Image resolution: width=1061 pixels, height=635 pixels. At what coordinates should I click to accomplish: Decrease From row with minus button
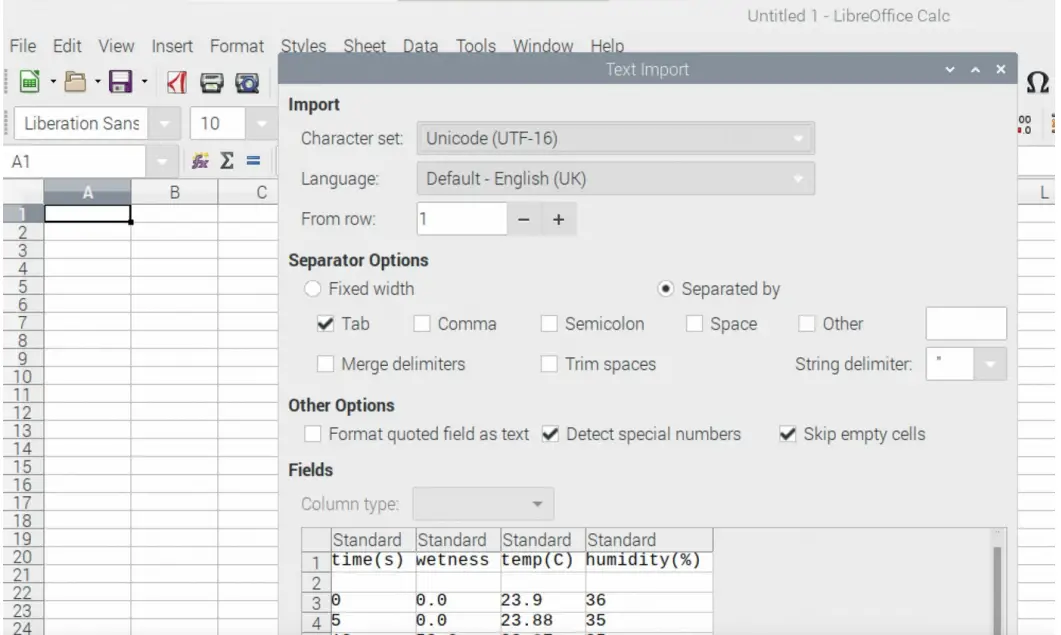(x=524, y=219)
